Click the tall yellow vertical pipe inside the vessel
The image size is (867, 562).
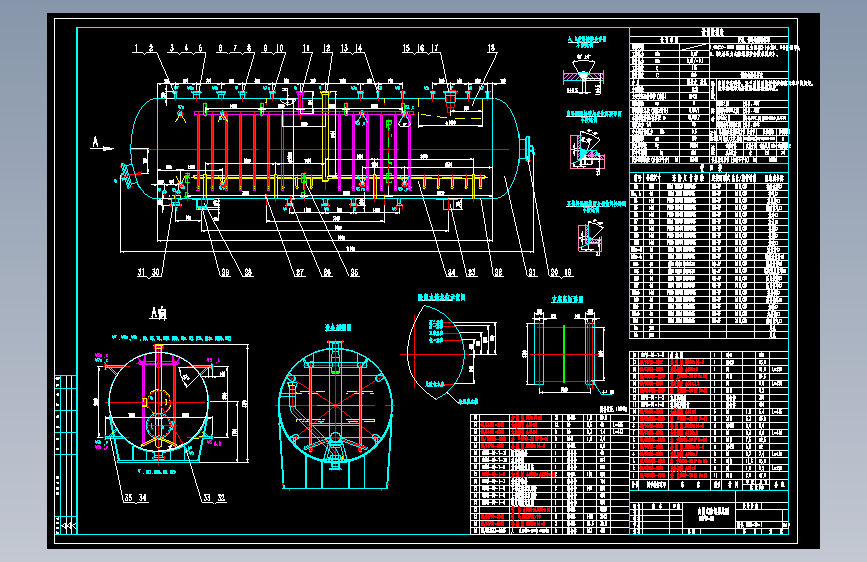[x=325, y=136]
